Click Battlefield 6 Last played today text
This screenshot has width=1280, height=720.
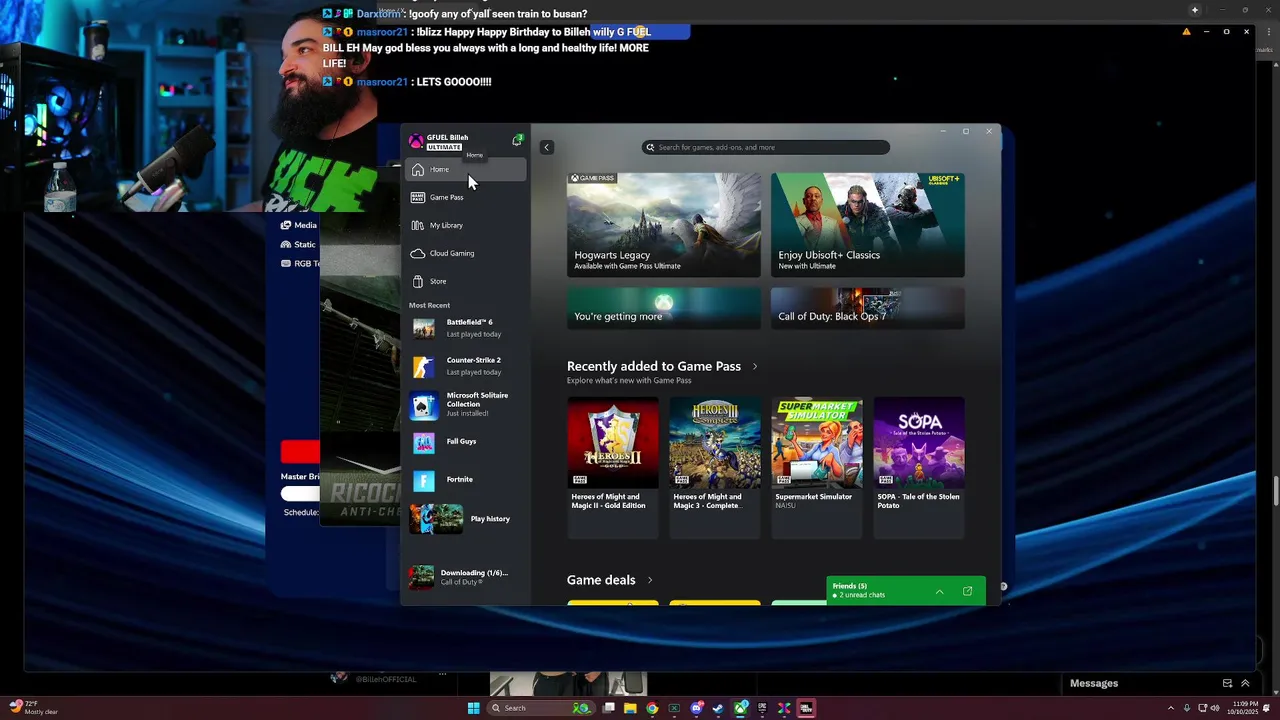coord(474,334)
